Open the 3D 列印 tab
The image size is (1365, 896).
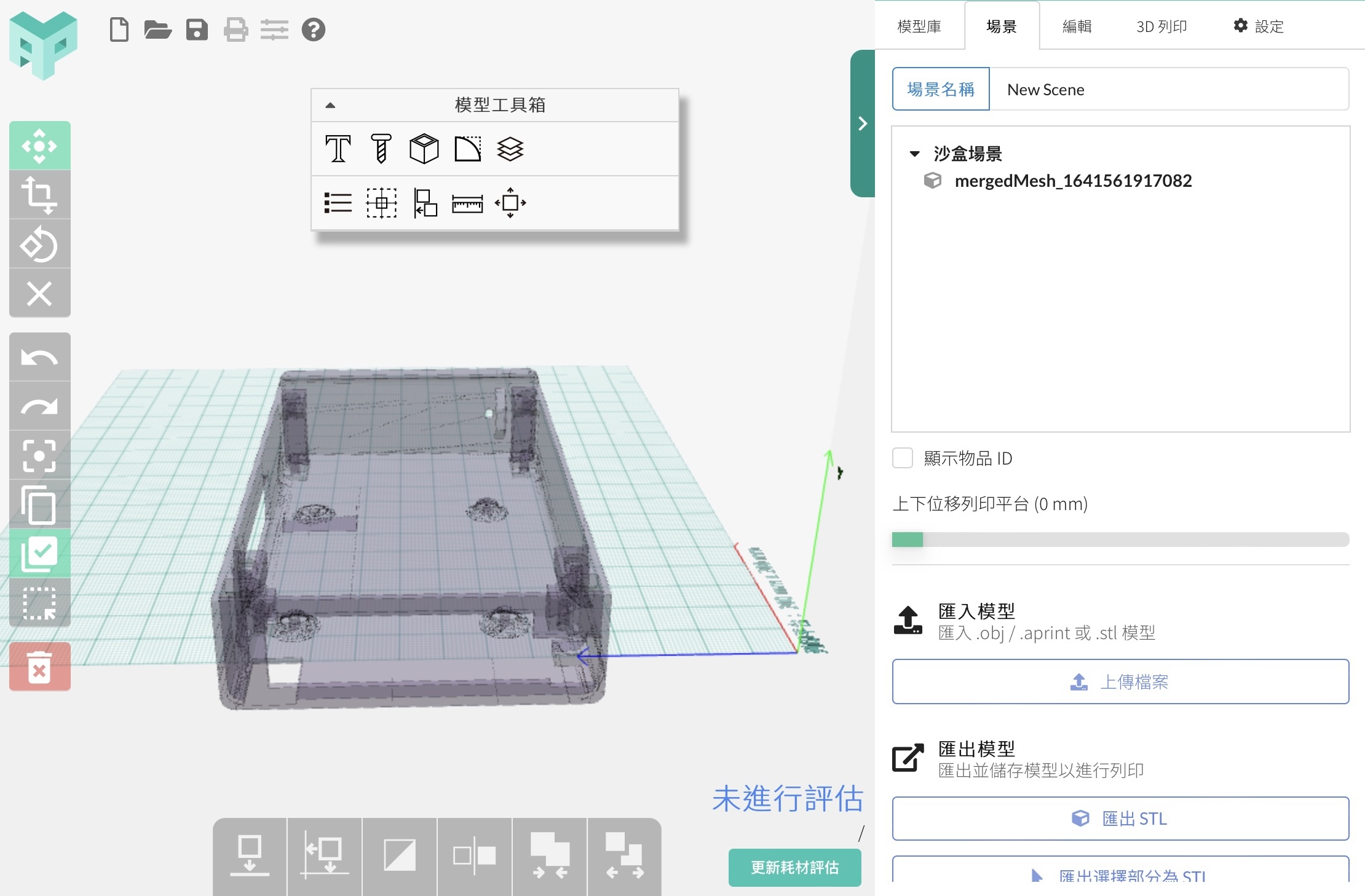tap(1161, 26)
